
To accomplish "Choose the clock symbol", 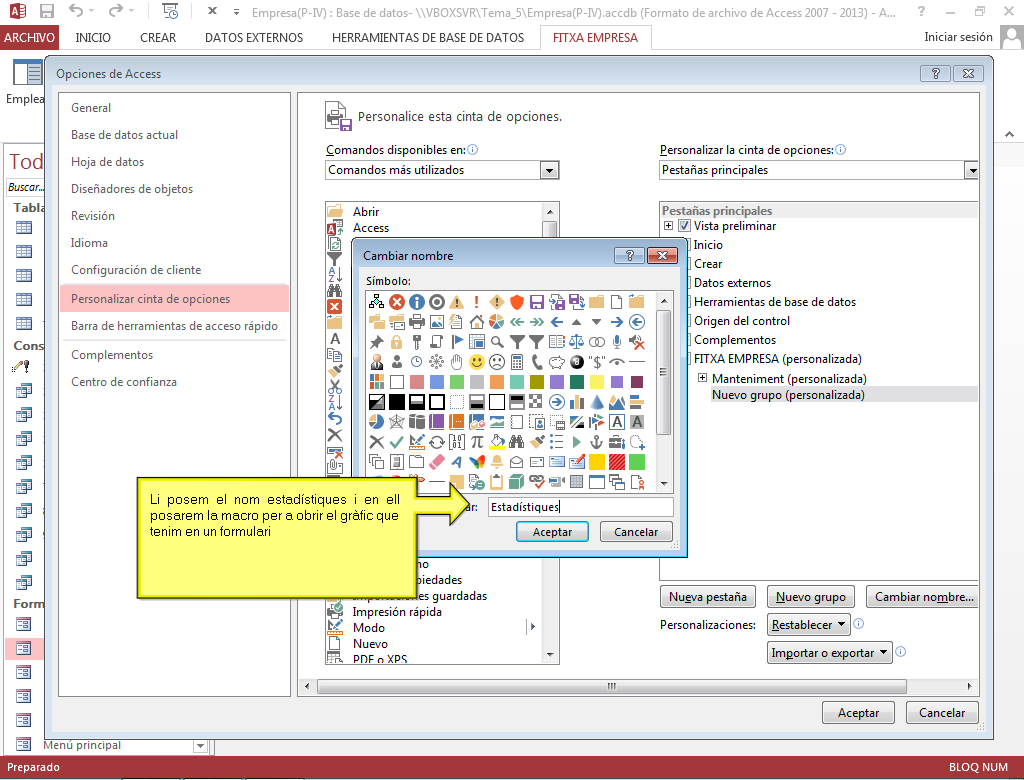I will coord(417,362).
